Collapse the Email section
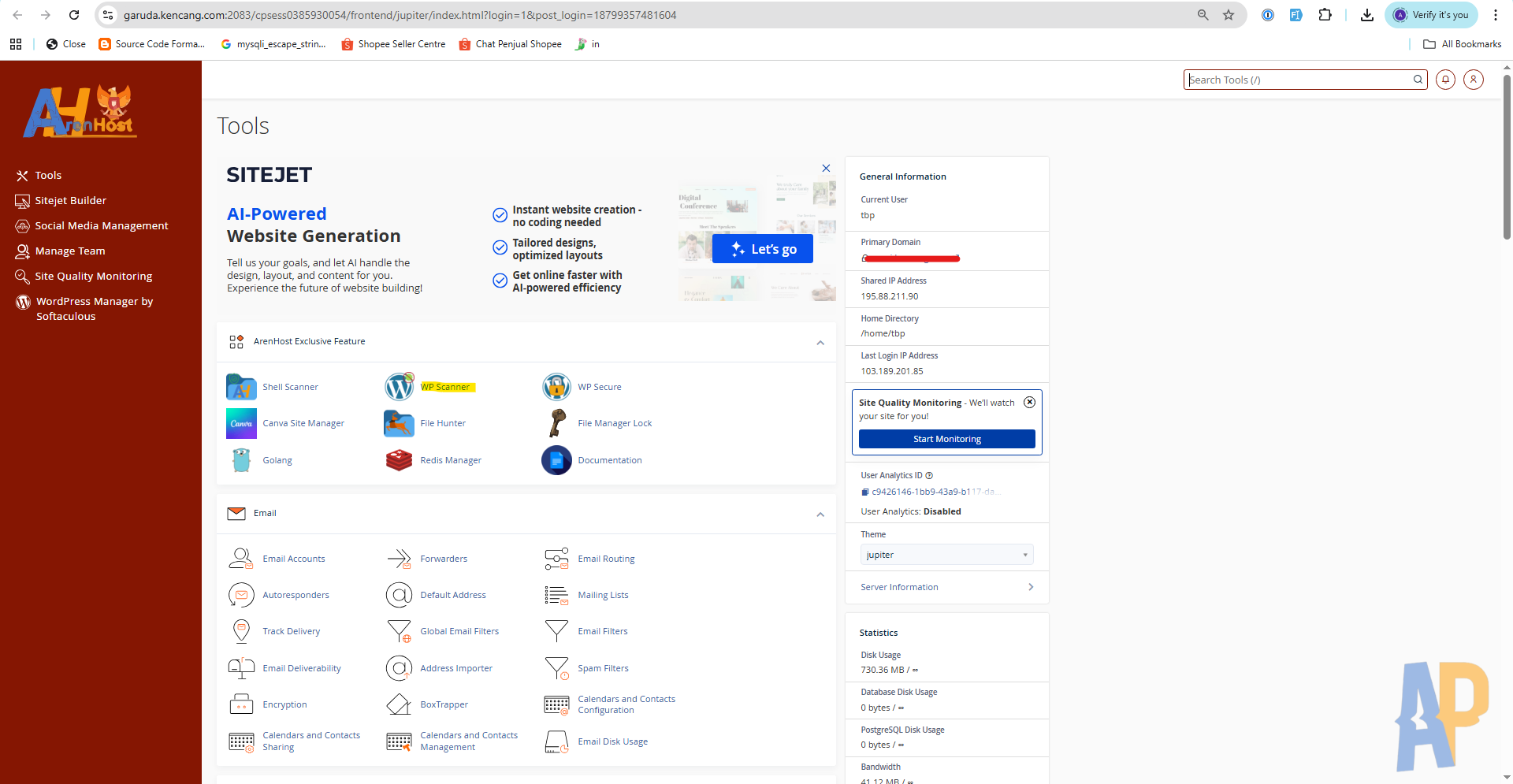The height and width of the screenshot is (784, 1513). pos(820,515)
